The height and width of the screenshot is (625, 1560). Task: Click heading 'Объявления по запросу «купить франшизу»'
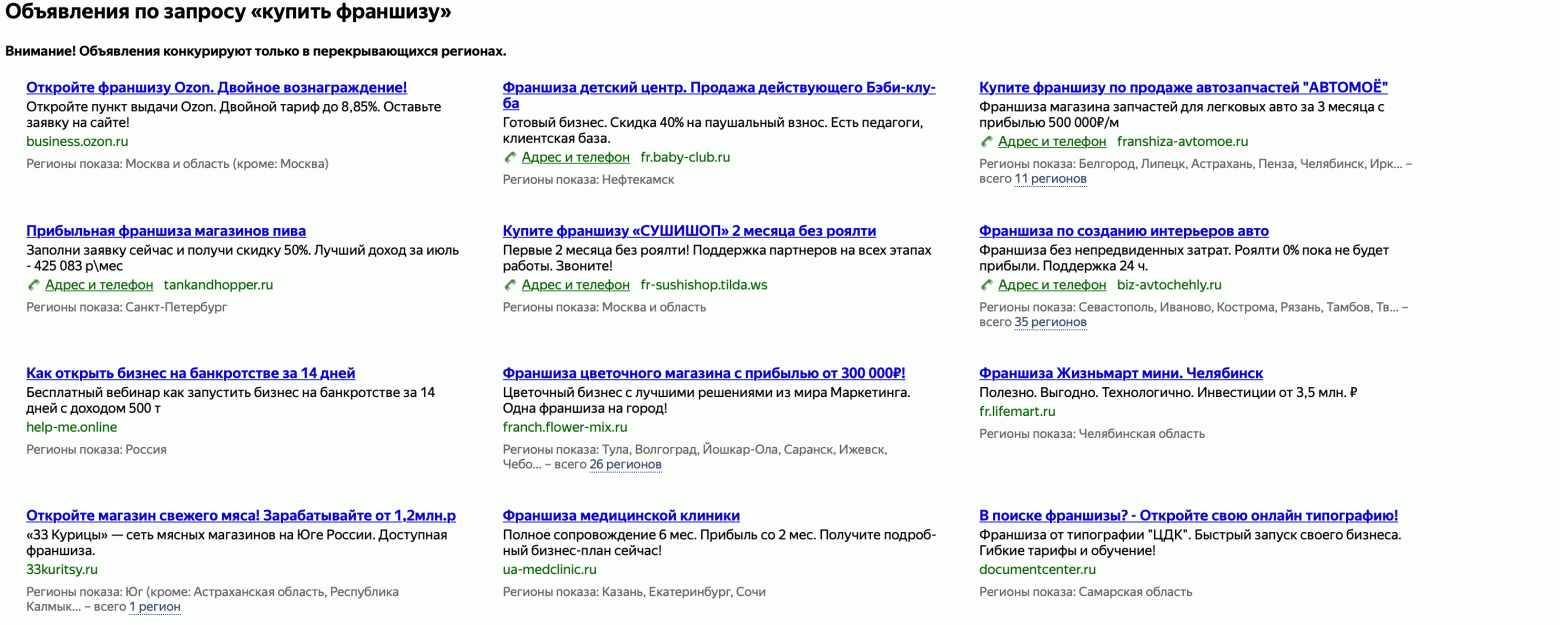(228, 13)
